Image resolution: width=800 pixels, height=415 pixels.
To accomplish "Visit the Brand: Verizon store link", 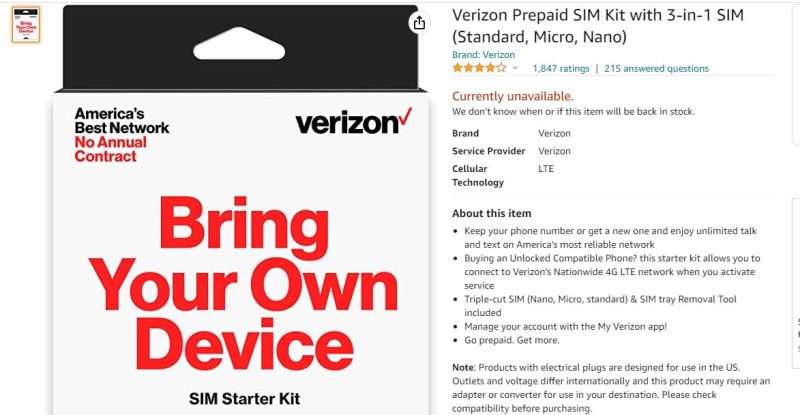I will [483, 55].
